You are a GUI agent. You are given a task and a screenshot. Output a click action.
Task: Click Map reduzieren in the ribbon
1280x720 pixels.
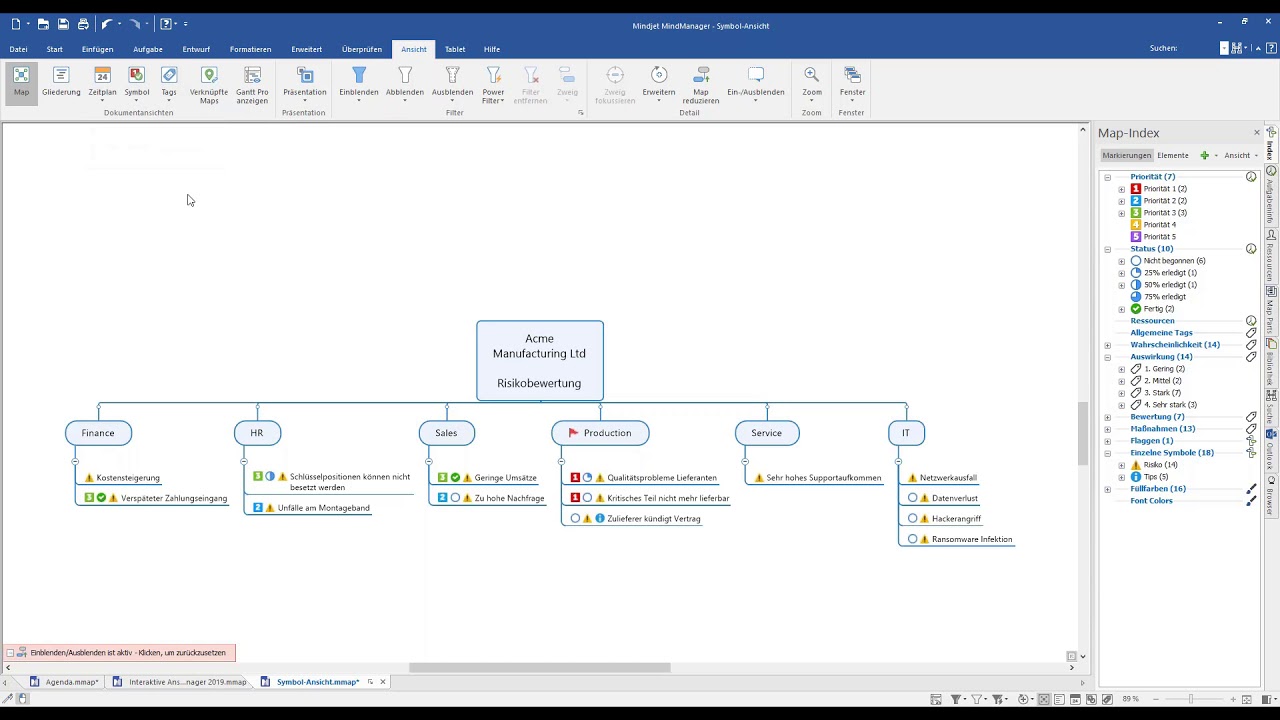click(x=701, y=85)
